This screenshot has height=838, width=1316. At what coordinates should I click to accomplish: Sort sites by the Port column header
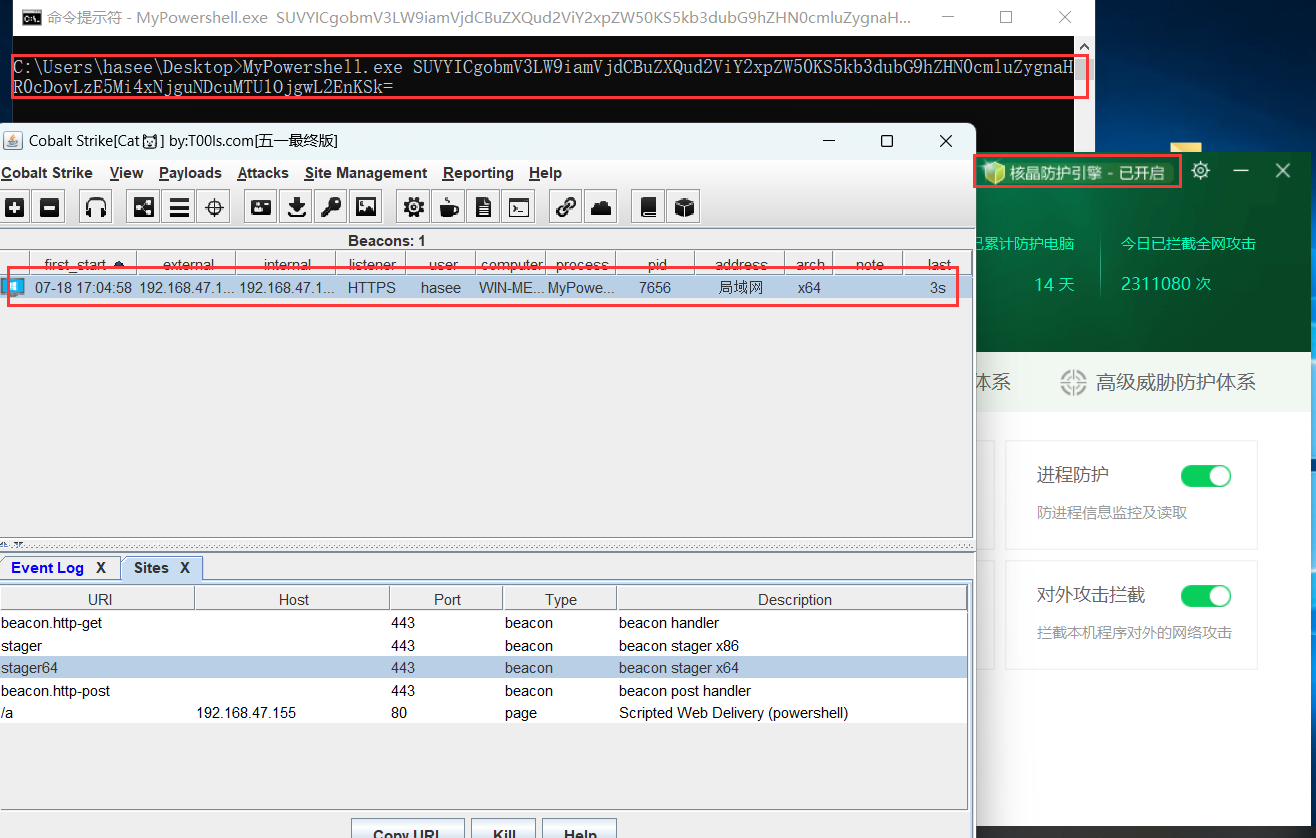447,599
